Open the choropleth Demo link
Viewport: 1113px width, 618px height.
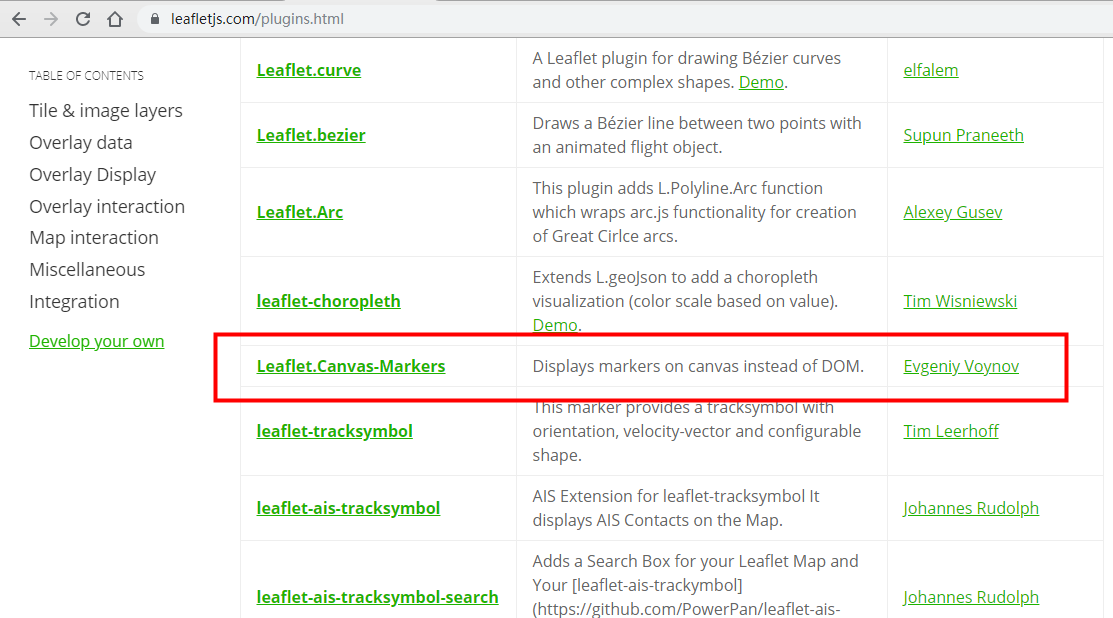pyautogui.click(x=555, y=324)
